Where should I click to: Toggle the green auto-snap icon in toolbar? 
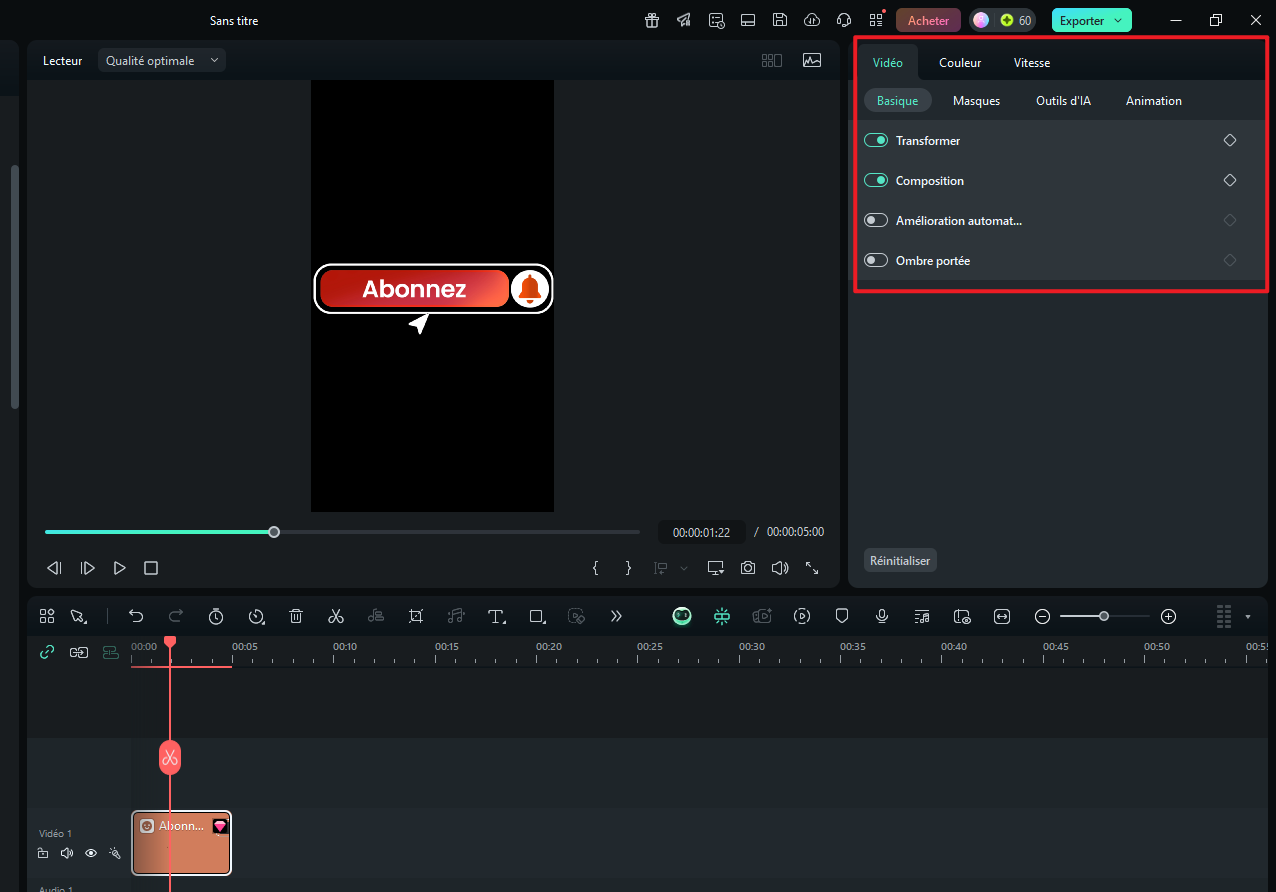pos(722,616)
